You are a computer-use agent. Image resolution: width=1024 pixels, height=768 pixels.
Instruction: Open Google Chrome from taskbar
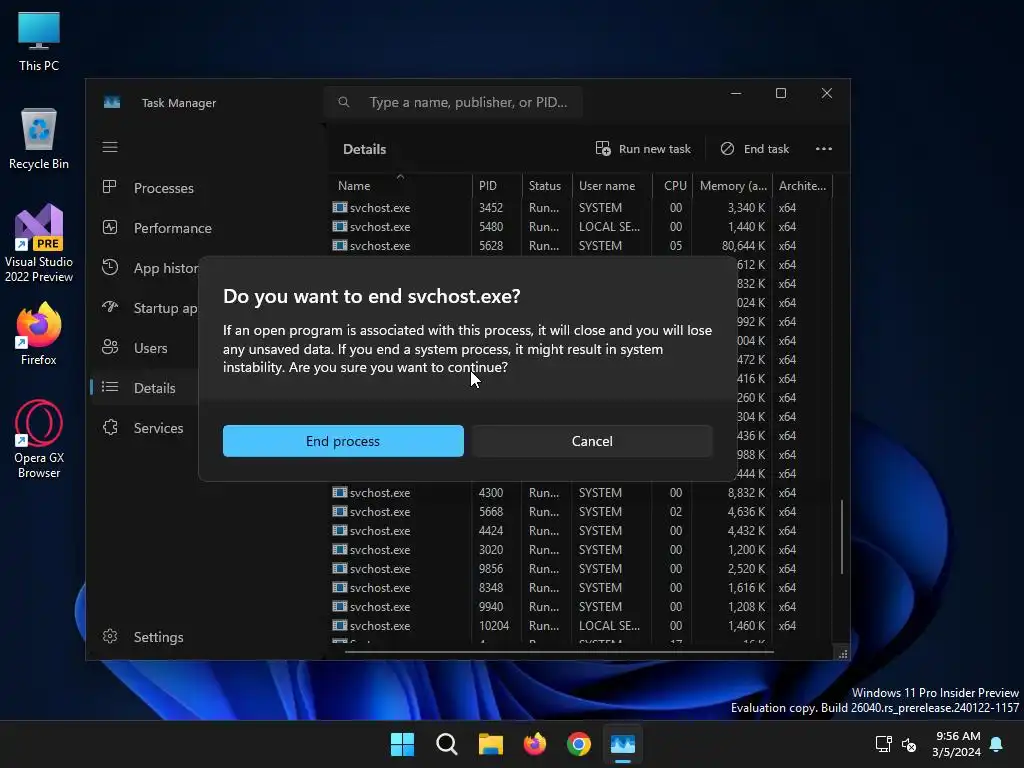[579, 744]
